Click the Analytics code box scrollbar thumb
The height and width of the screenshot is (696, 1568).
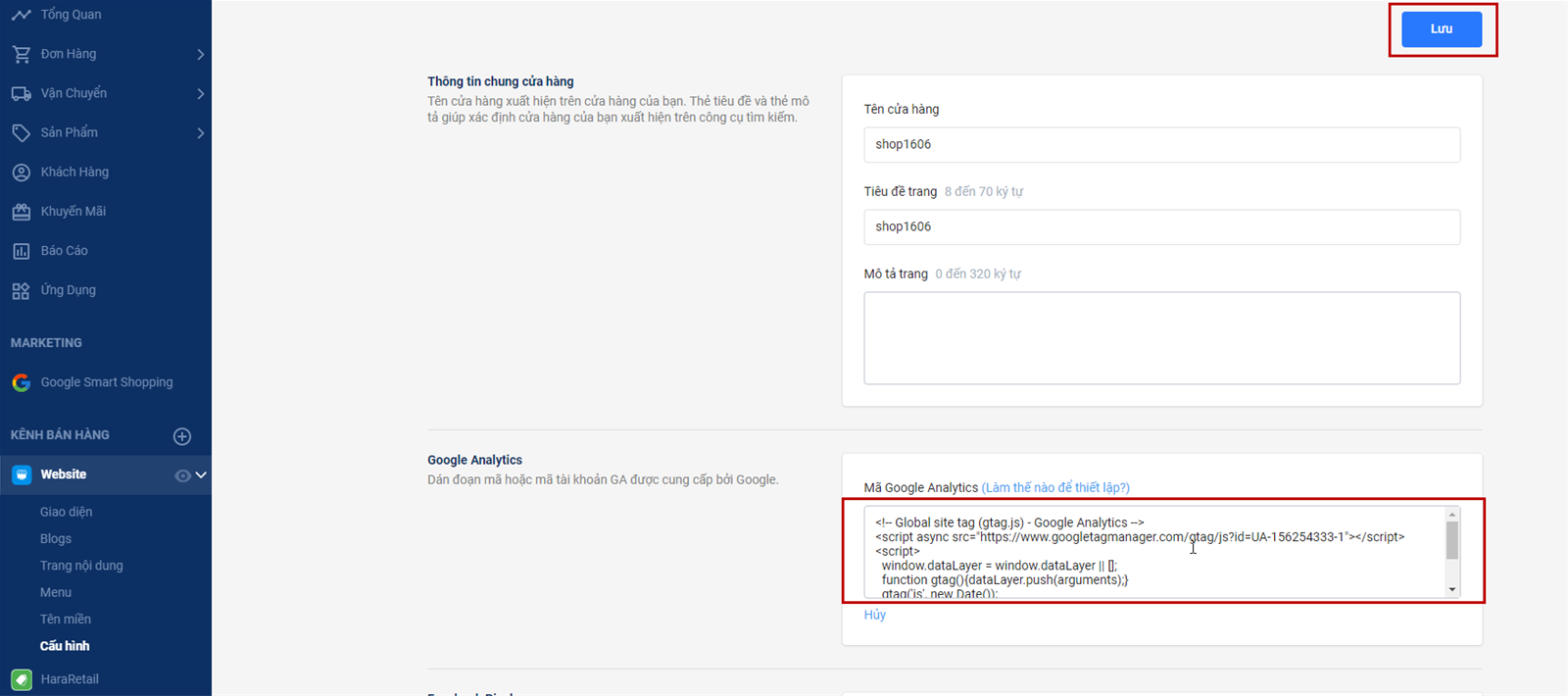pyautogui.click(x=1452, y=540)
